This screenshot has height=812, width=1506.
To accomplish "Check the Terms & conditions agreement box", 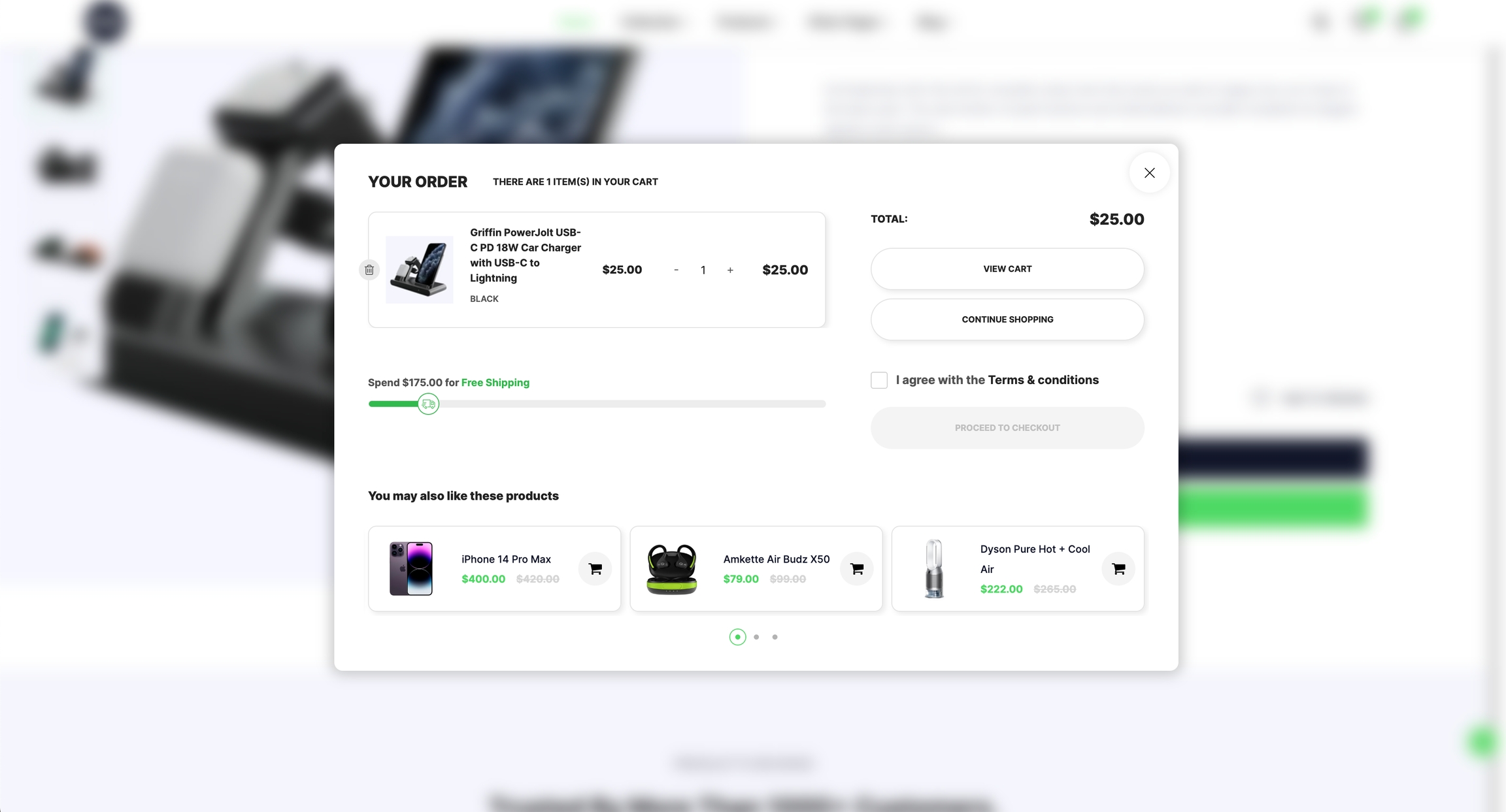I will pyautogui.click(x=878, y=380).
